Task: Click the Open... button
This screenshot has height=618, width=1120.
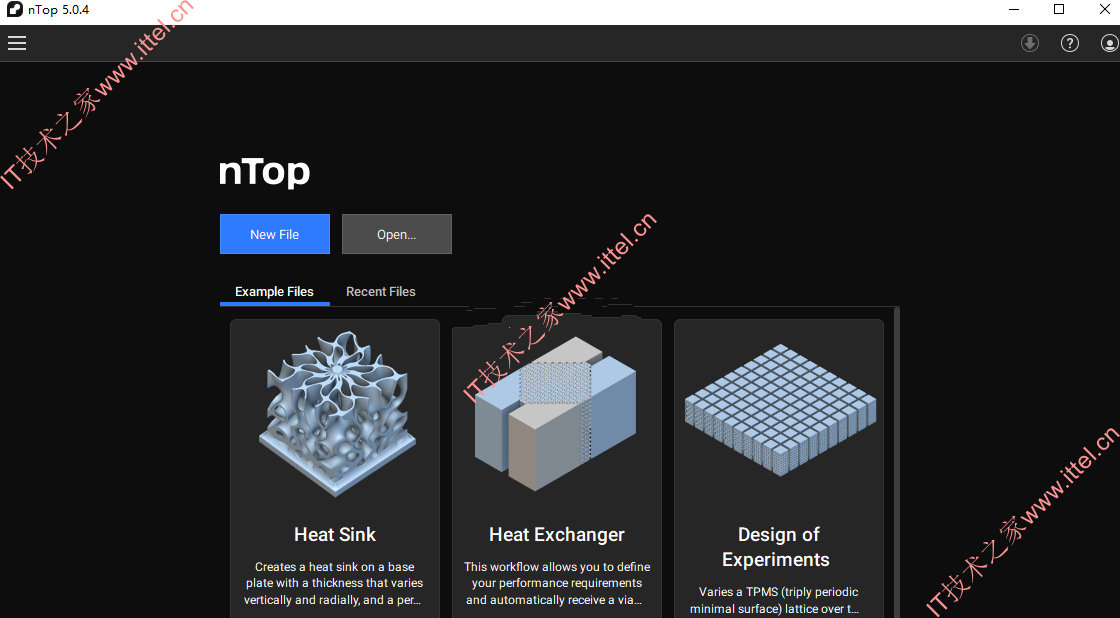Action: click(396, 234)
